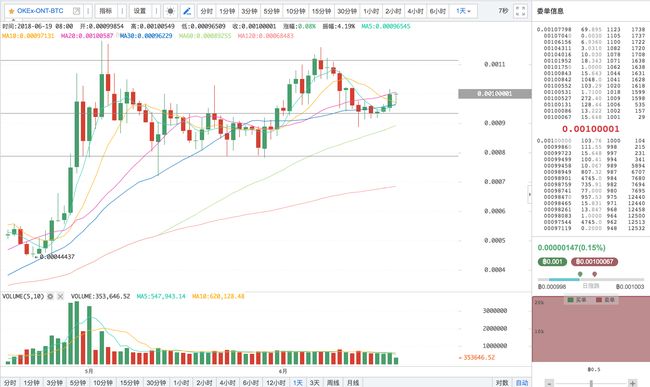Toggle 对数 logarithmic scale
Viewport: 650px width, 387px height.
pyautogui.click(x=502, y=382)
